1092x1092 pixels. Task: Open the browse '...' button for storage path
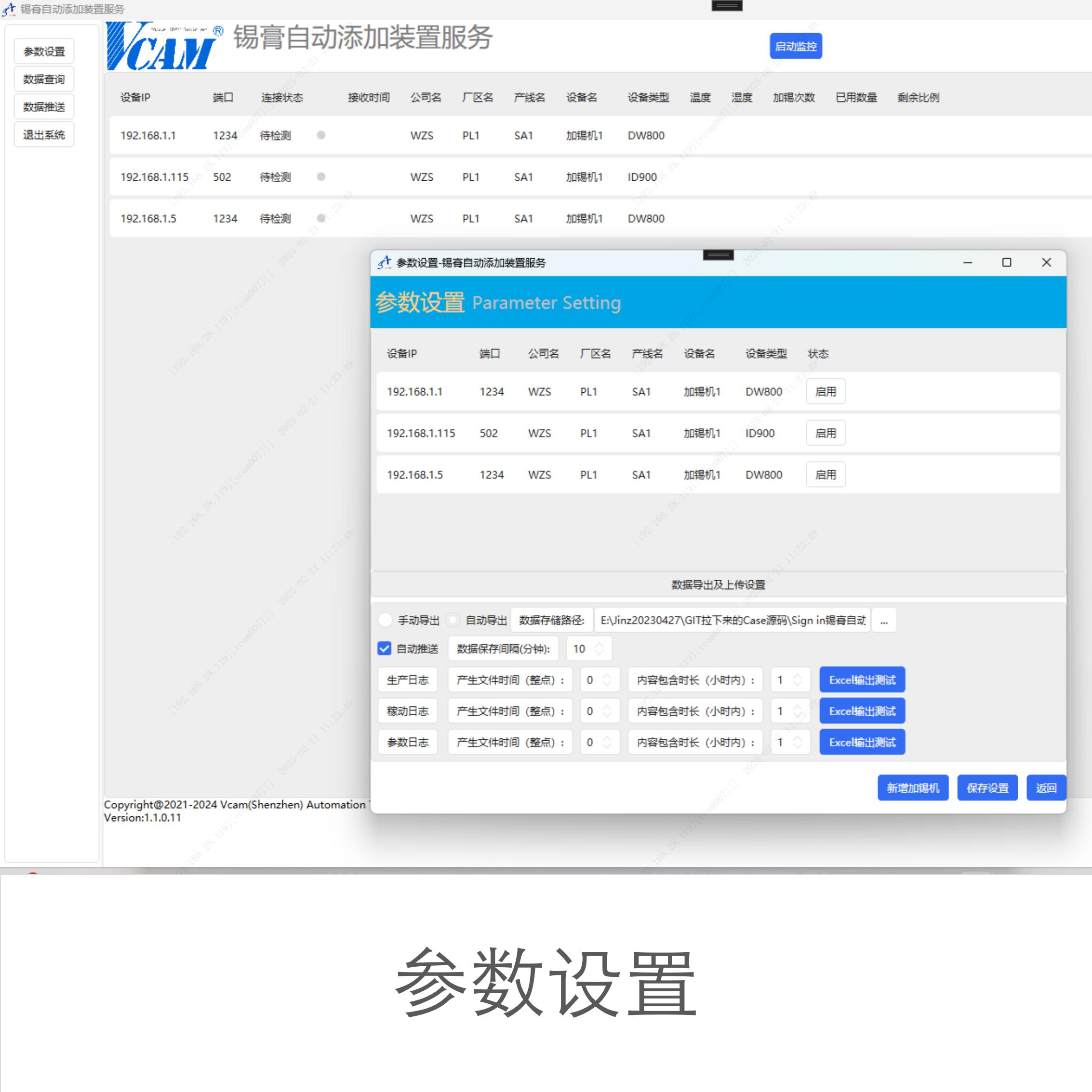pyautogui.click(x=883, y=620)
